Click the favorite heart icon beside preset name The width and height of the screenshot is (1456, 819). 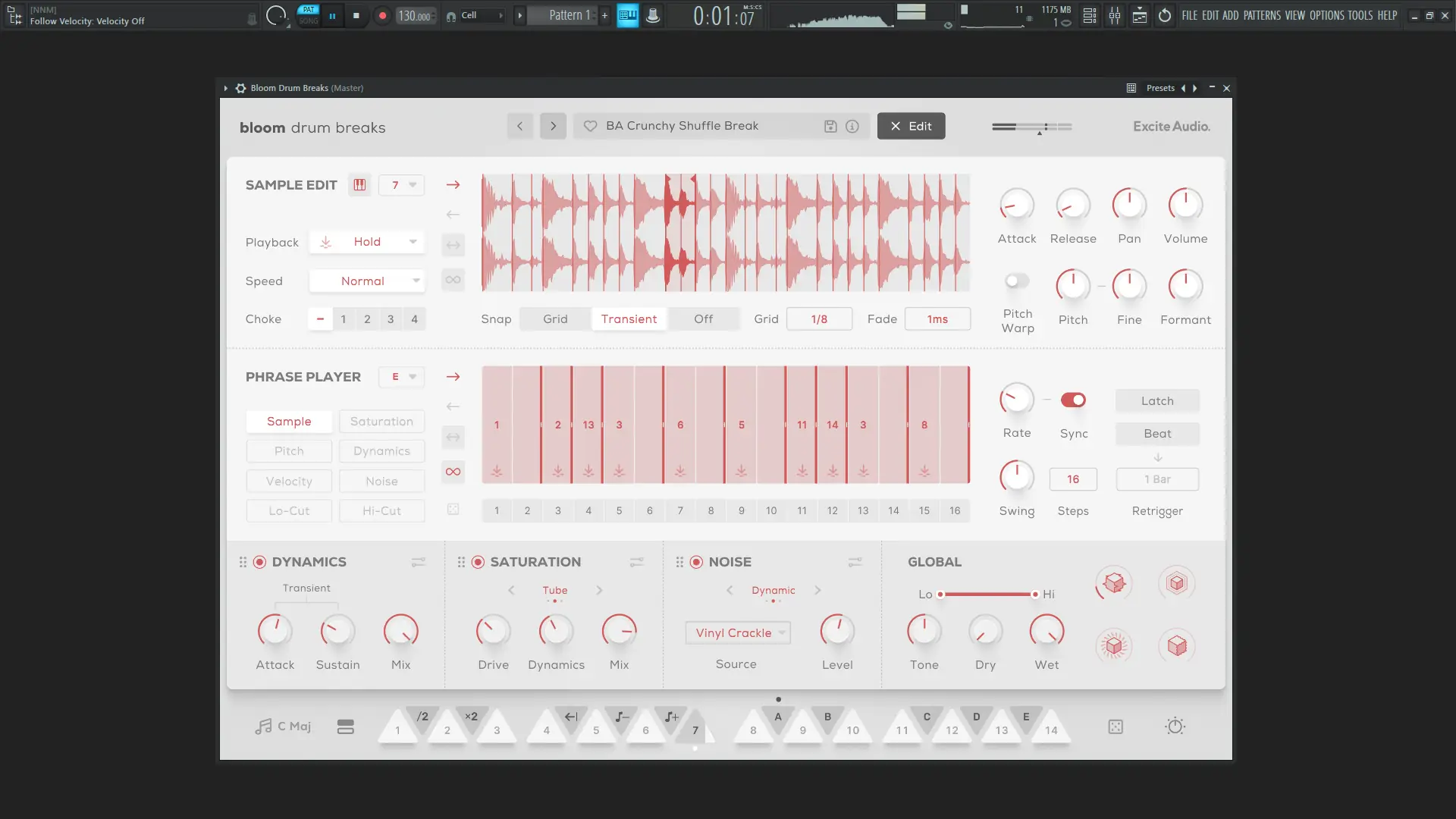point(590,126)
